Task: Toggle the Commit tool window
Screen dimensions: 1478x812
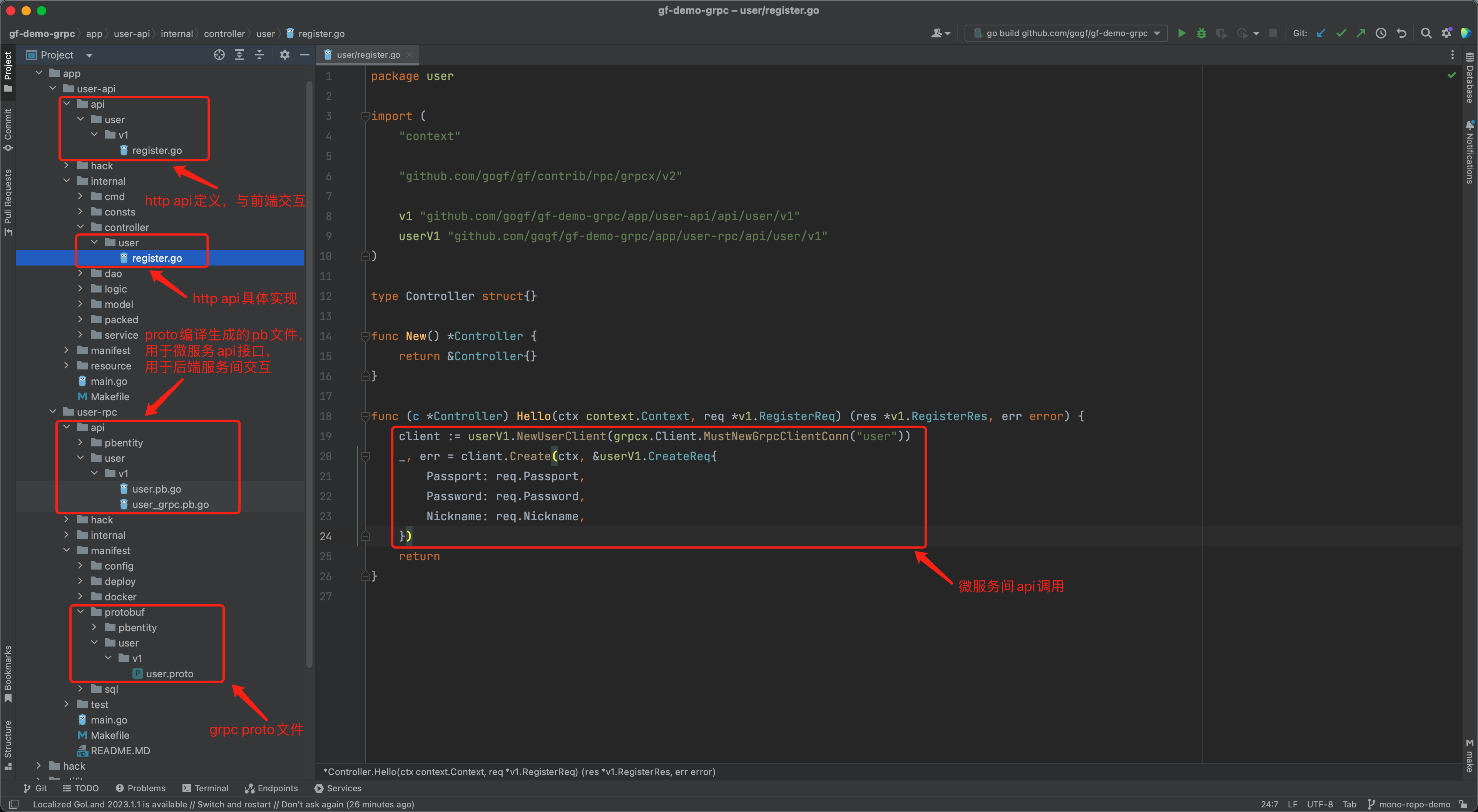Action: 8,129
